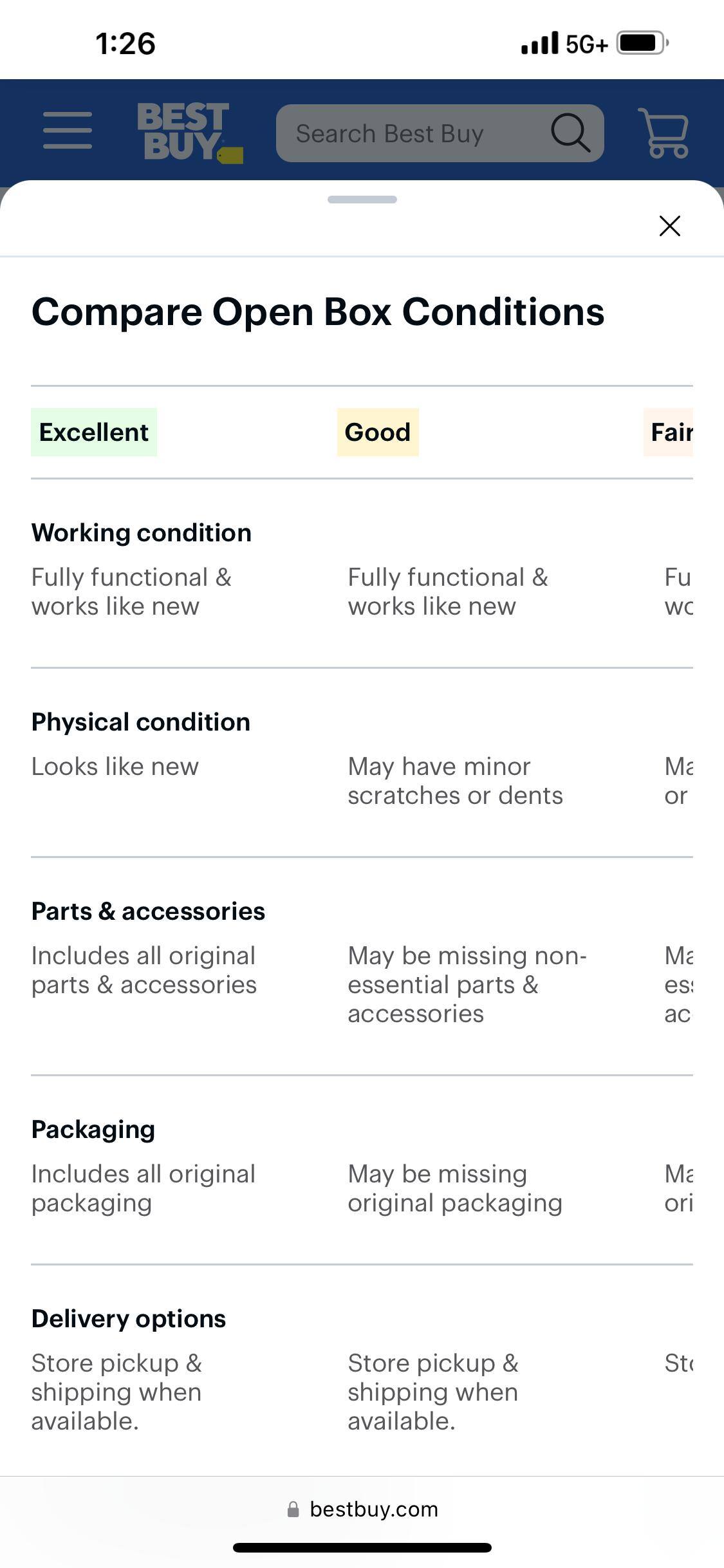Click the magnifying glass search icon
724x1568 pixels.
point(570,133)
